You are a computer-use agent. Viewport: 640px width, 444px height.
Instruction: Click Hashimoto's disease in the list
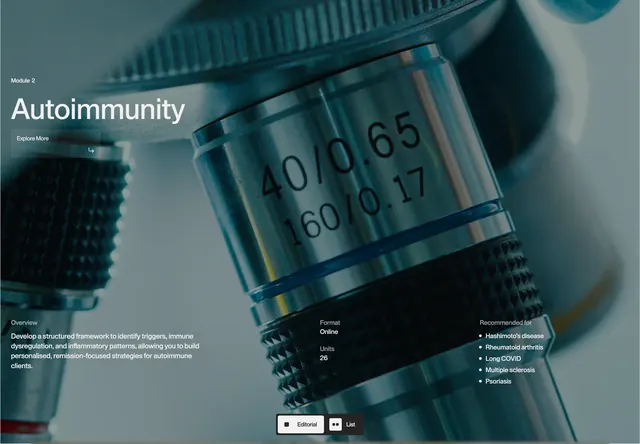point(514,336)
